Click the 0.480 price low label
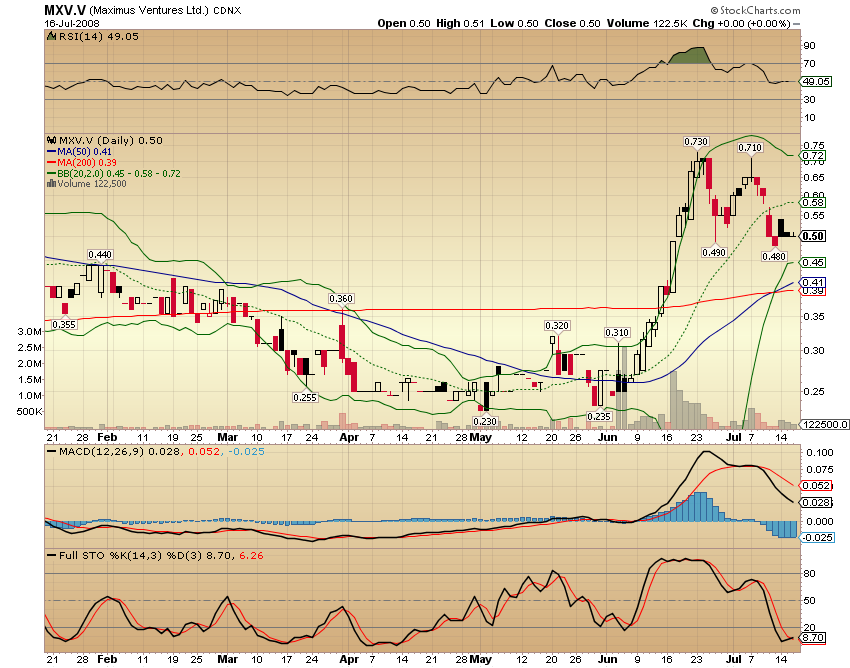This screenshot has height=668, width=850. click(774, 256)
